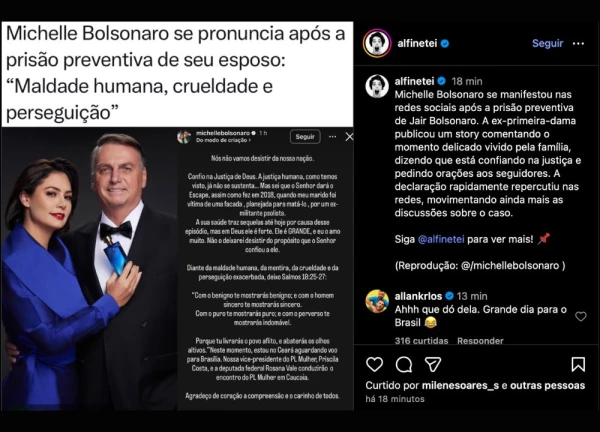
Task: Reply to allankrlos's comment via Responder
Action: [x=480, y=341]
